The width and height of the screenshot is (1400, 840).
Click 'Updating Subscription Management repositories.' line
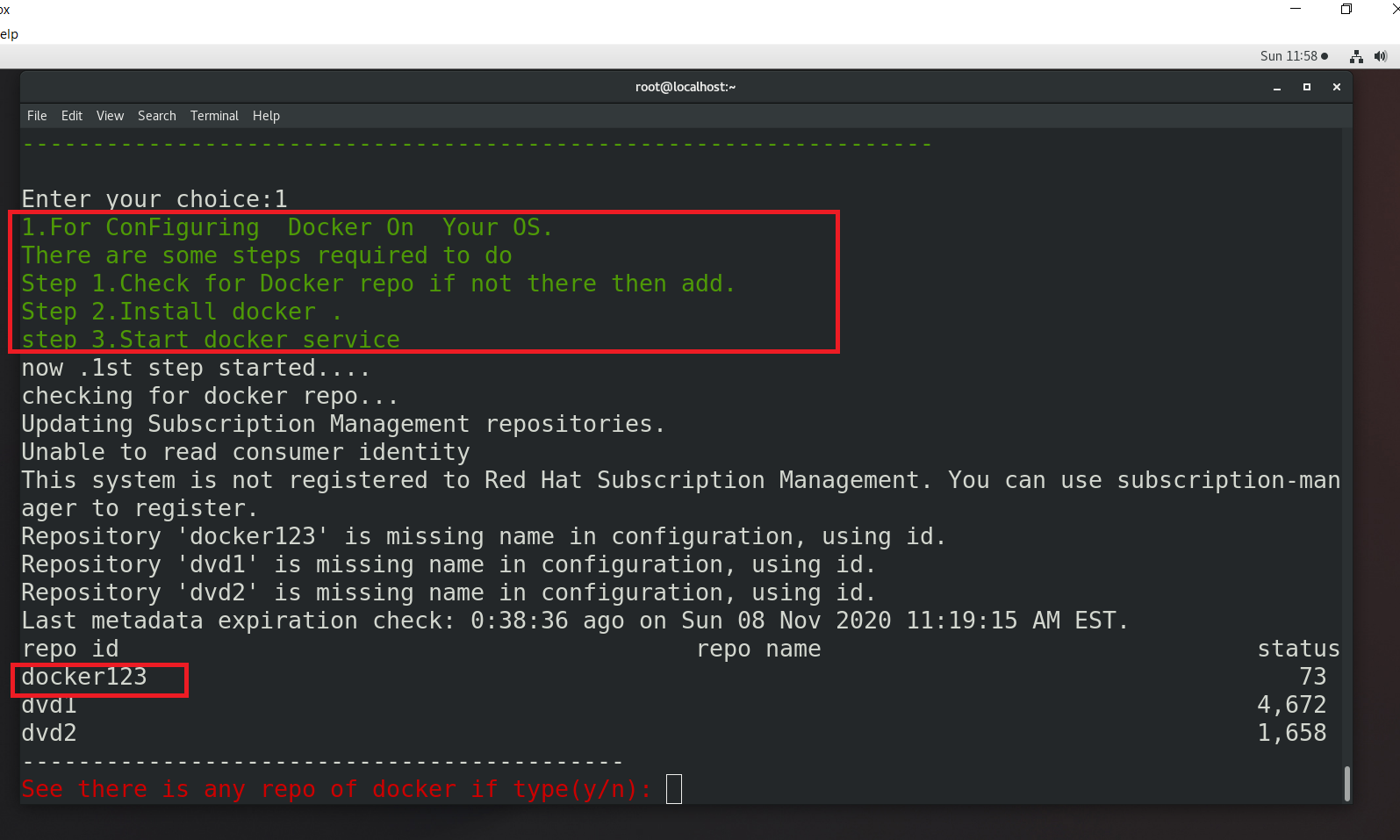pos(343,424)
